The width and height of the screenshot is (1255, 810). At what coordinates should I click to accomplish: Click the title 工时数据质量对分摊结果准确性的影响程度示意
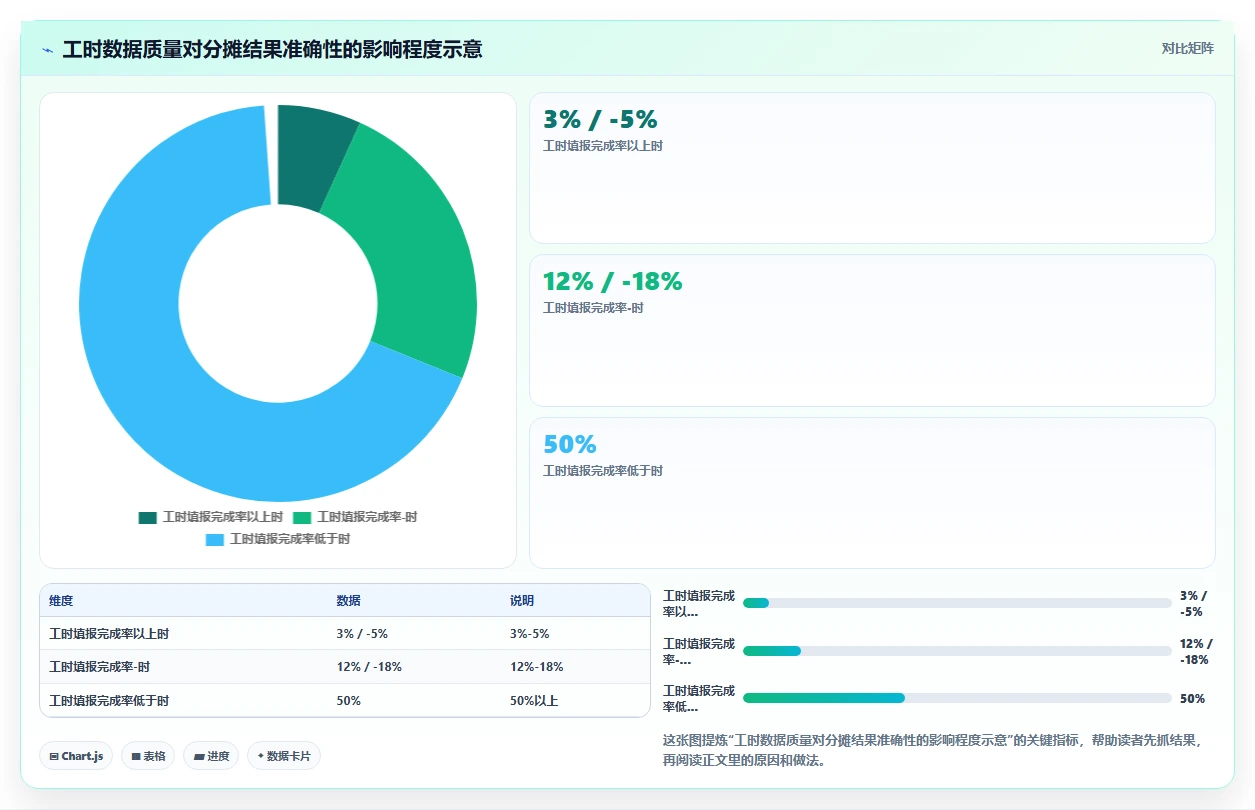tap(272, 49)
